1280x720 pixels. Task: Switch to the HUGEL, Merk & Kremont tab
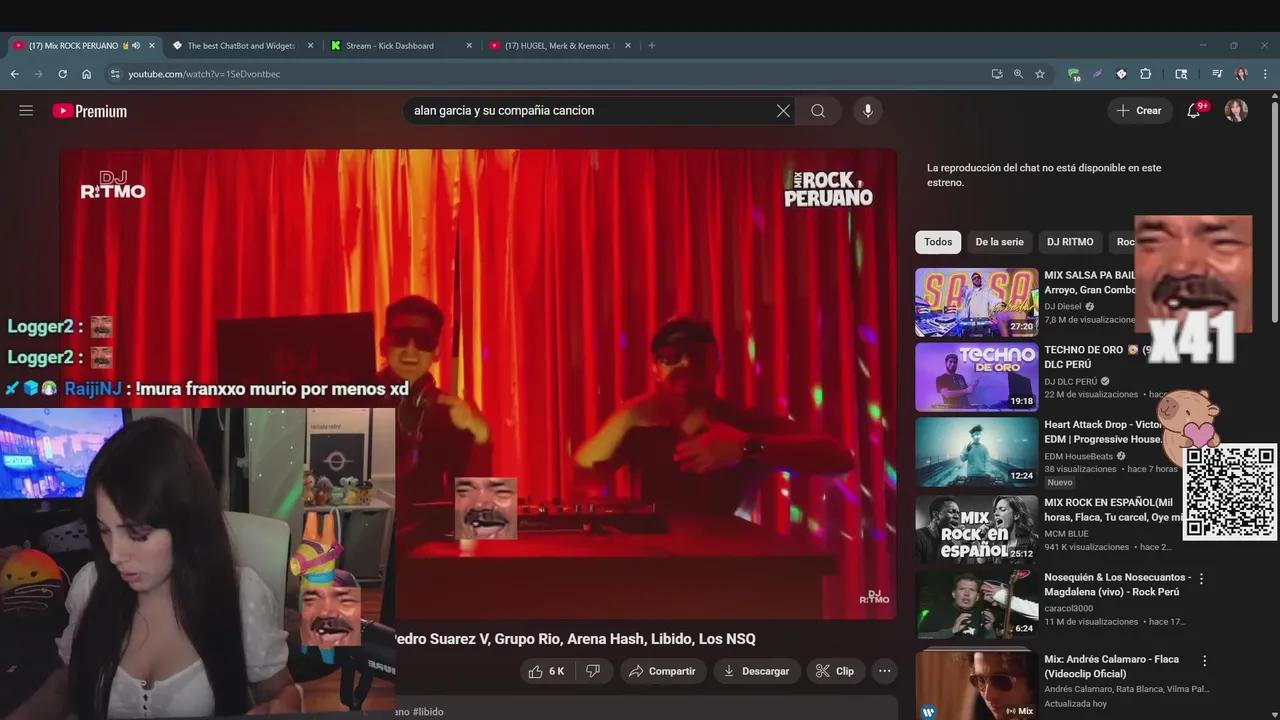point(558,46)
